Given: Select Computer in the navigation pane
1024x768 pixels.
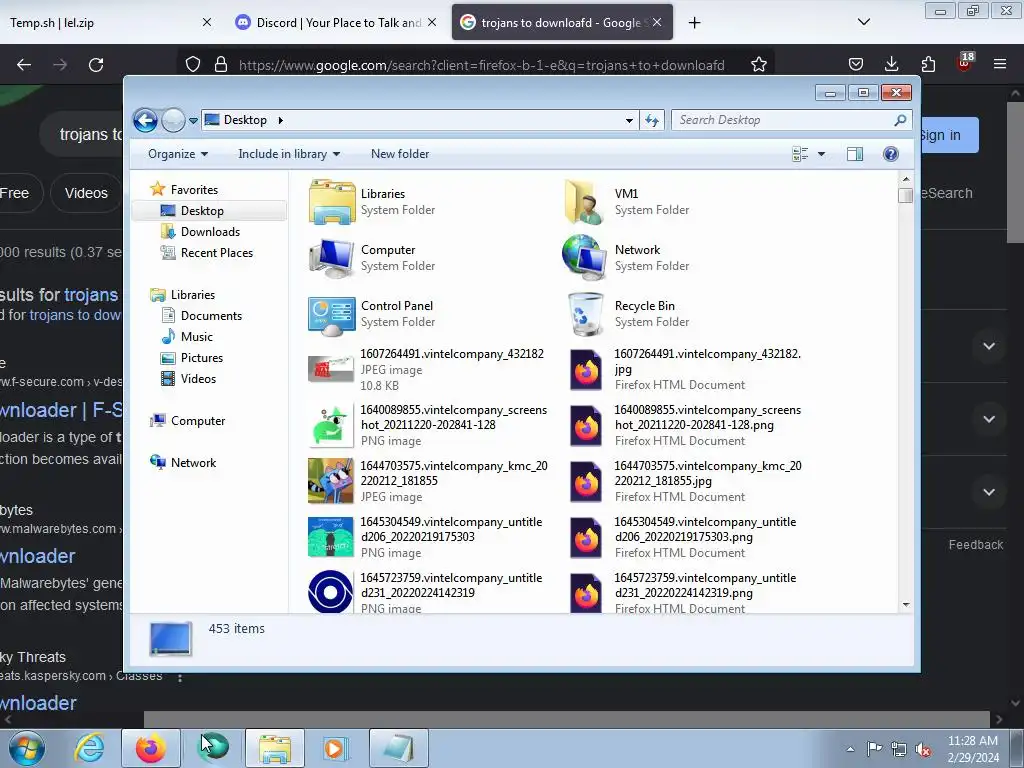Looking at the screenshot, I should pyautogui.click(x=198, y=421).
